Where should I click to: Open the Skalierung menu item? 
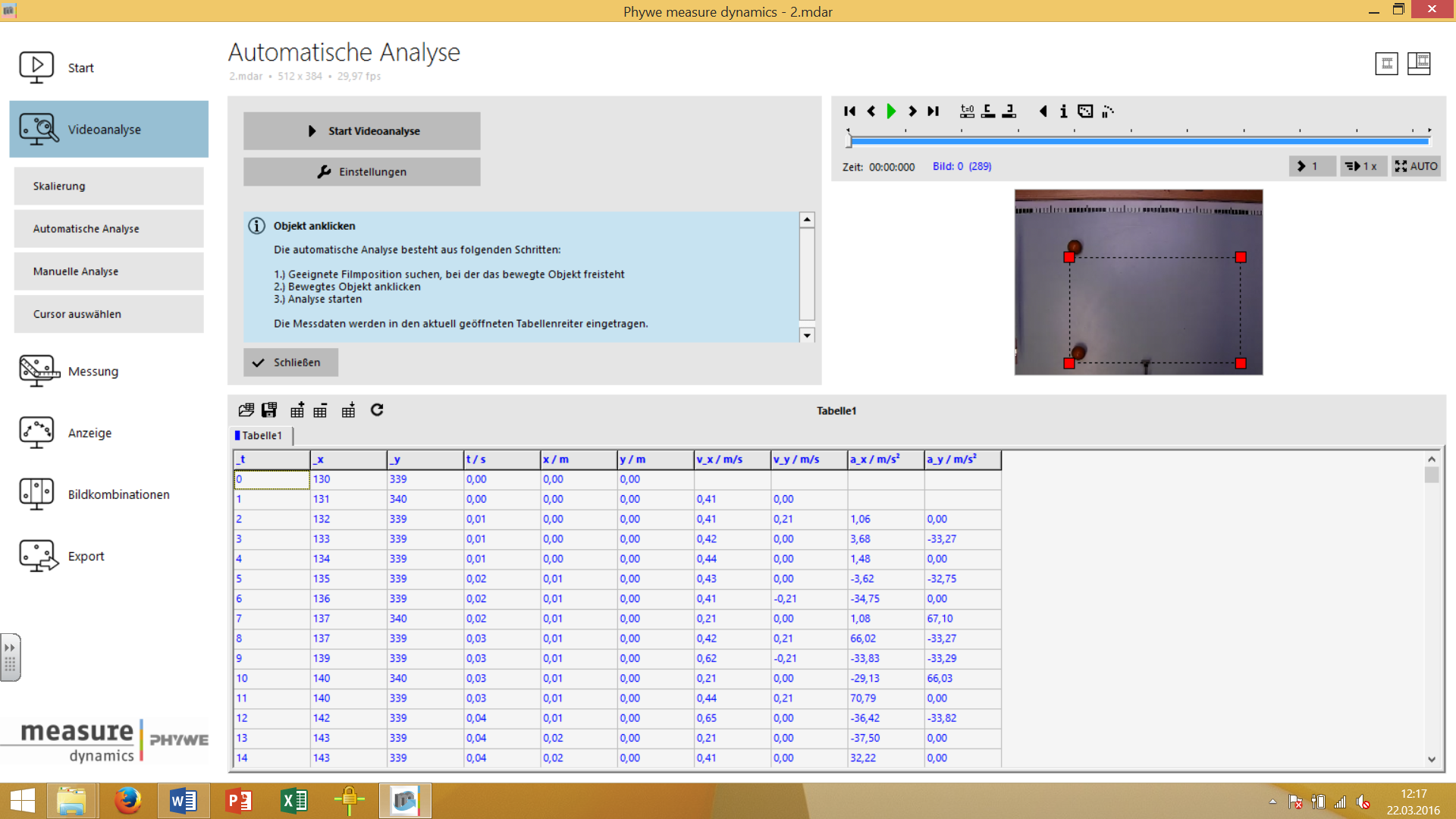click(108, 186)
